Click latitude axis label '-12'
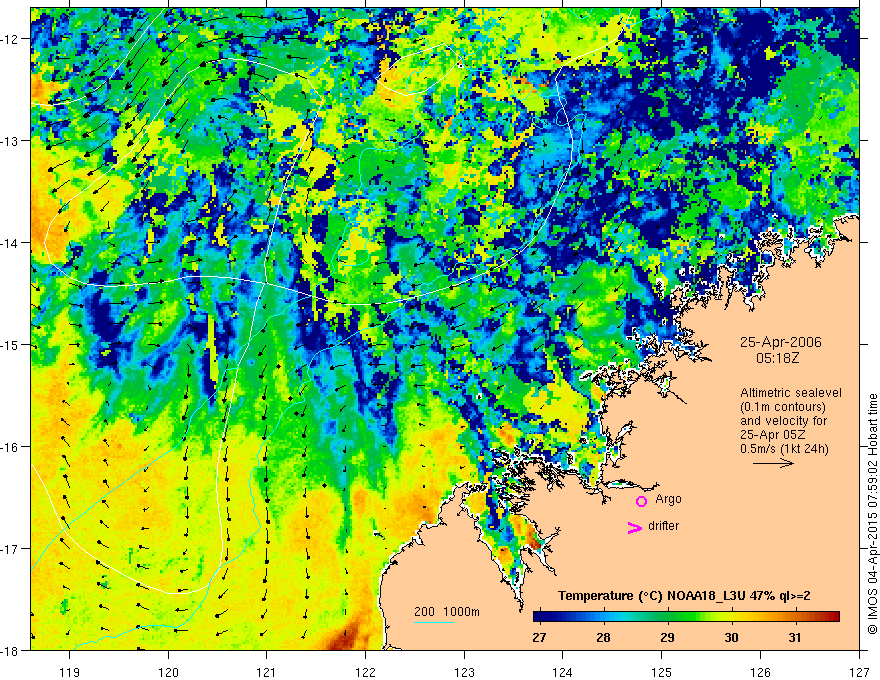This screenshot has width=880, height=680. point(10,39)
